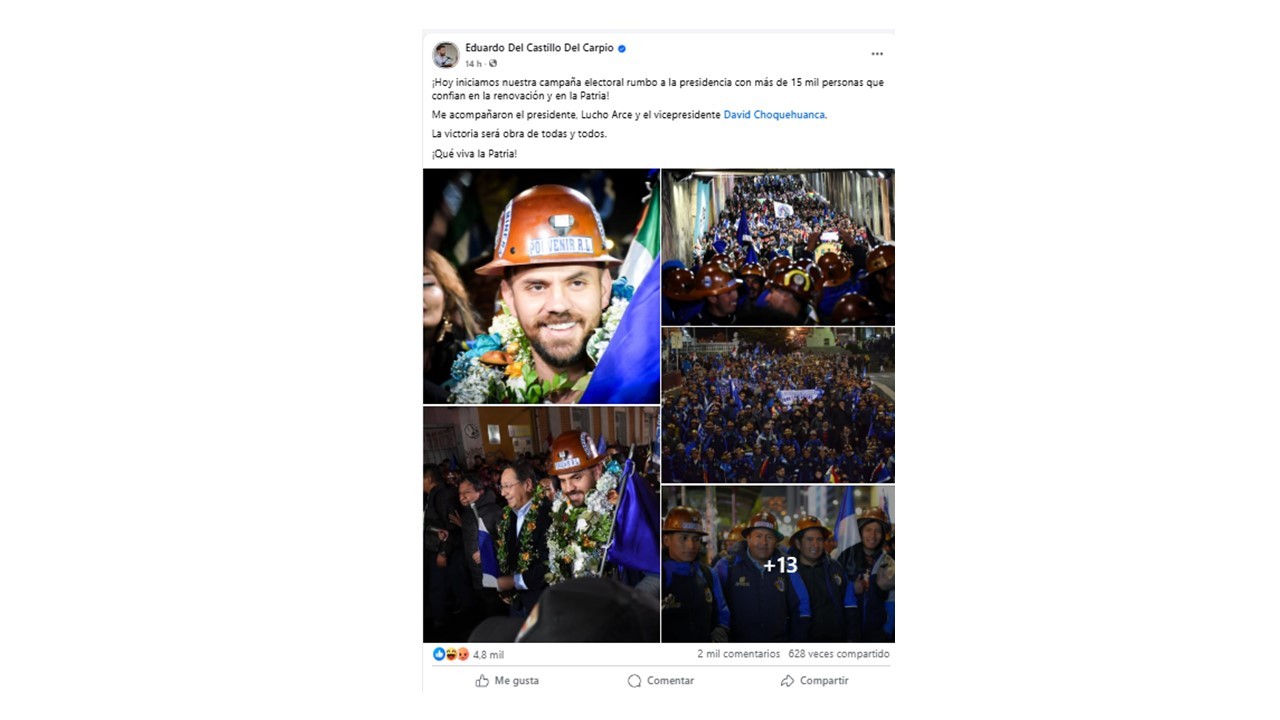Click the Compartir arrow icon
This screenshot has width=1280, height=720.
[x=787, y=681]
